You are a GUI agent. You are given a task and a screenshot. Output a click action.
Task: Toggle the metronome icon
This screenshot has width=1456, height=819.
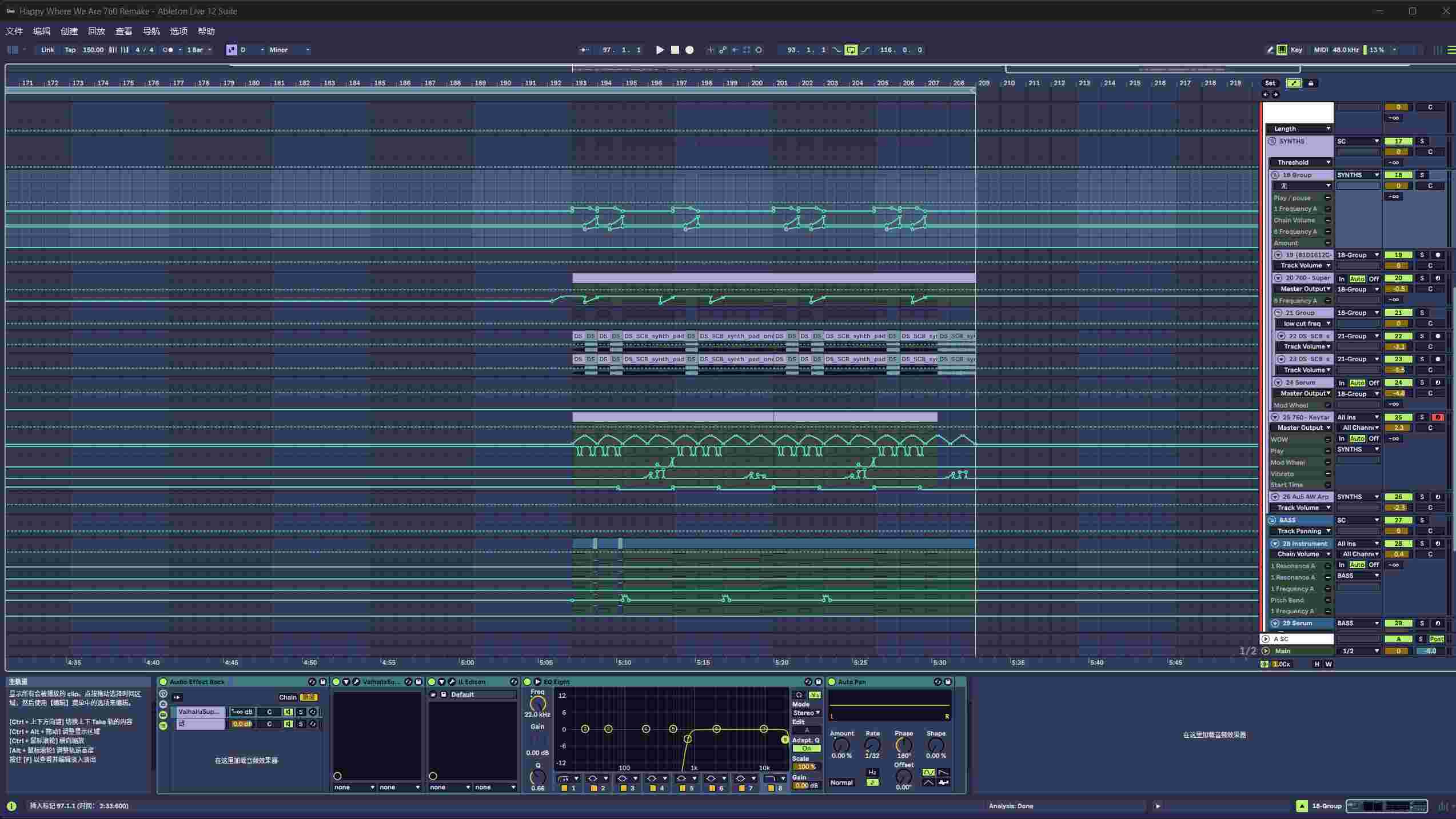coord(168,50)
